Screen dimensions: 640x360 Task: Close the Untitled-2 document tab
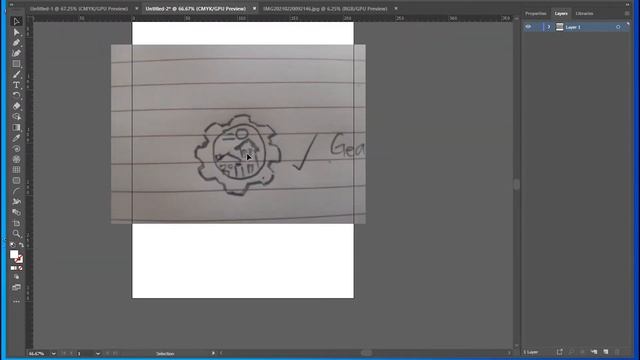coord(254,9)
